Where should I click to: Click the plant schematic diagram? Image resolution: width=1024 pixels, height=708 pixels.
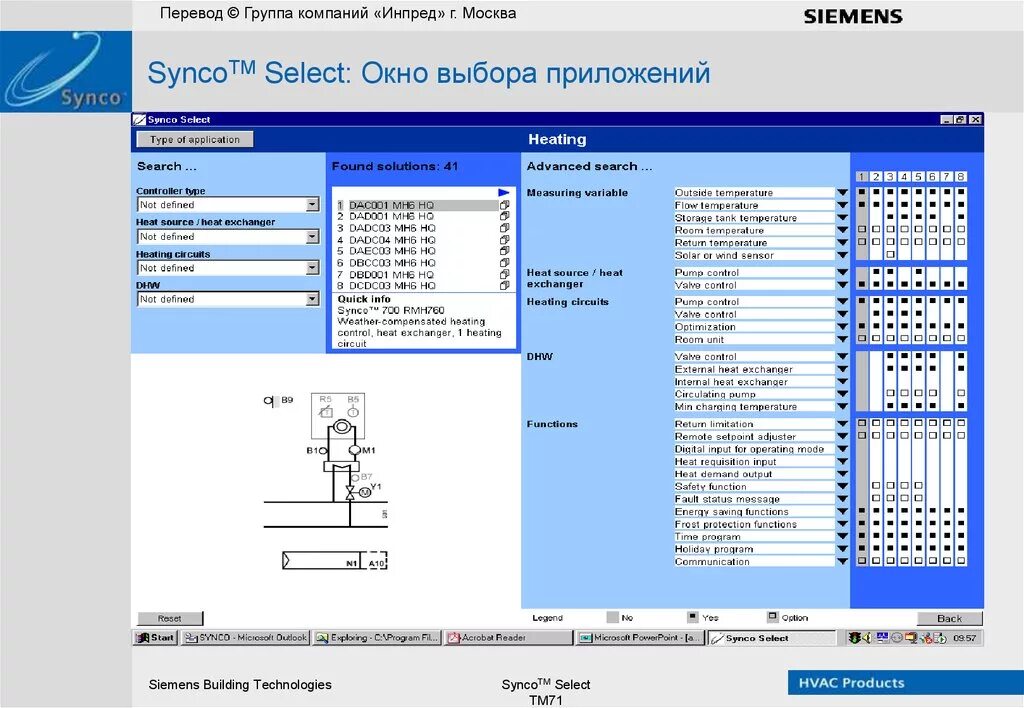click(x=326, y=482)
